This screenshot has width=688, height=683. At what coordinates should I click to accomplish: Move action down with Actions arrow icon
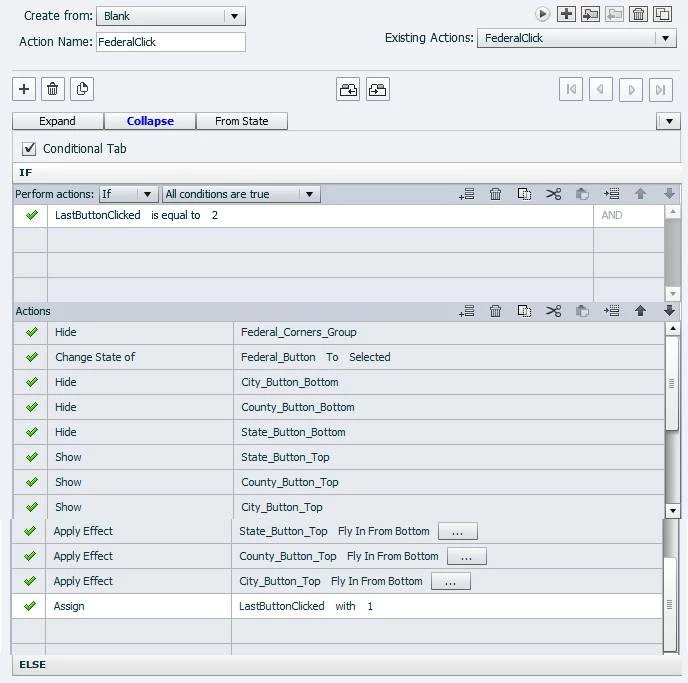coord(669,311)
